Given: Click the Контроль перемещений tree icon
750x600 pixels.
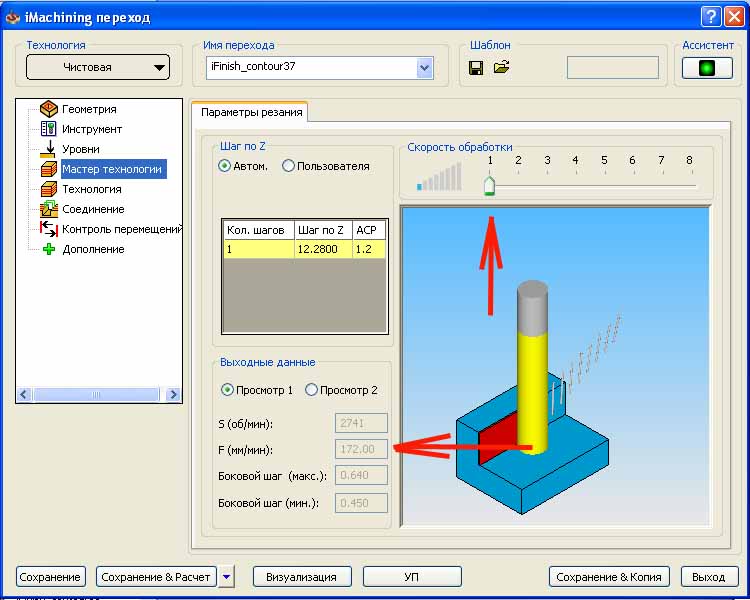Looking at the screenshot, I should coord(49,229).
